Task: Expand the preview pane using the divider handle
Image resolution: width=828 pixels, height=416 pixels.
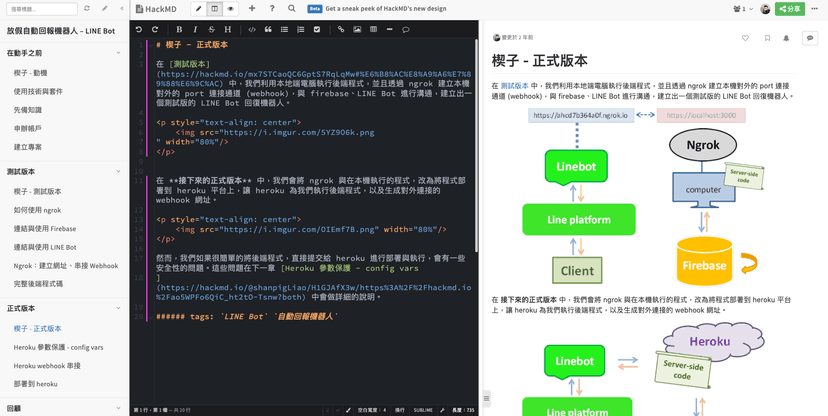Action: point(486,399)
